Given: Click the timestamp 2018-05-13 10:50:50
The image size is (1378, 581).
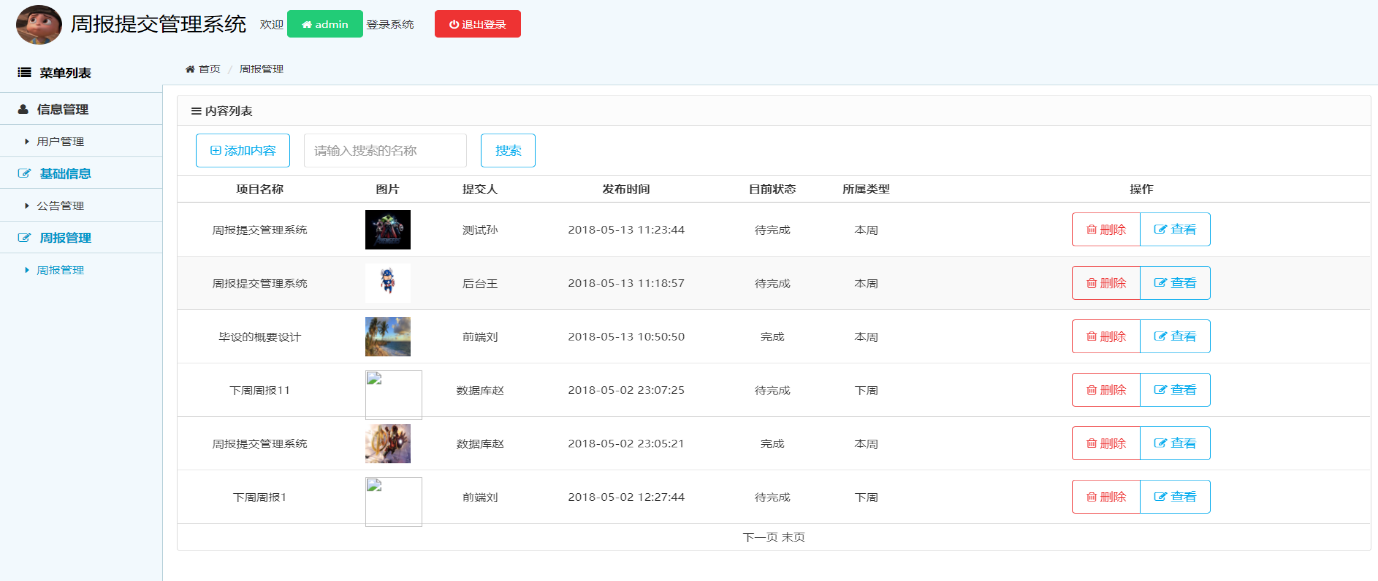Looking at the screenshot, I should coord(626,337).
